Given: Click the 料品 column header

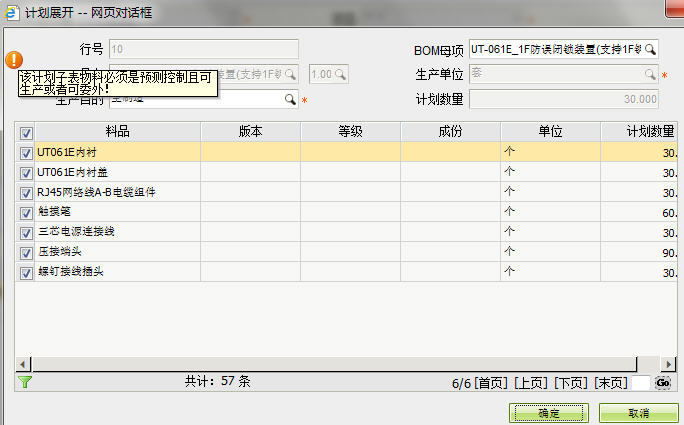Looking at the screenshot, I should pyautogui.click(x=118, y=132).
